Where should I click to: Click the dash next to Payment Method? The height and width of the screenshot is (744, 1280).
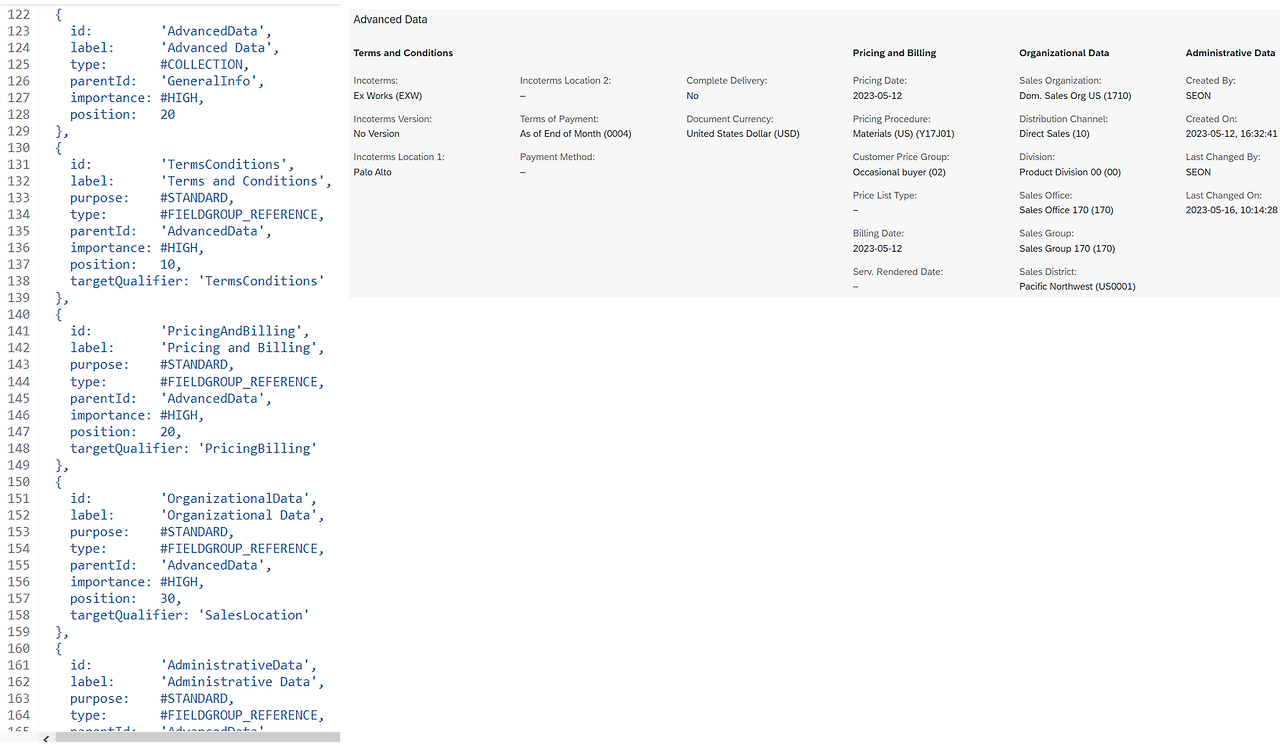coord(522,171)
